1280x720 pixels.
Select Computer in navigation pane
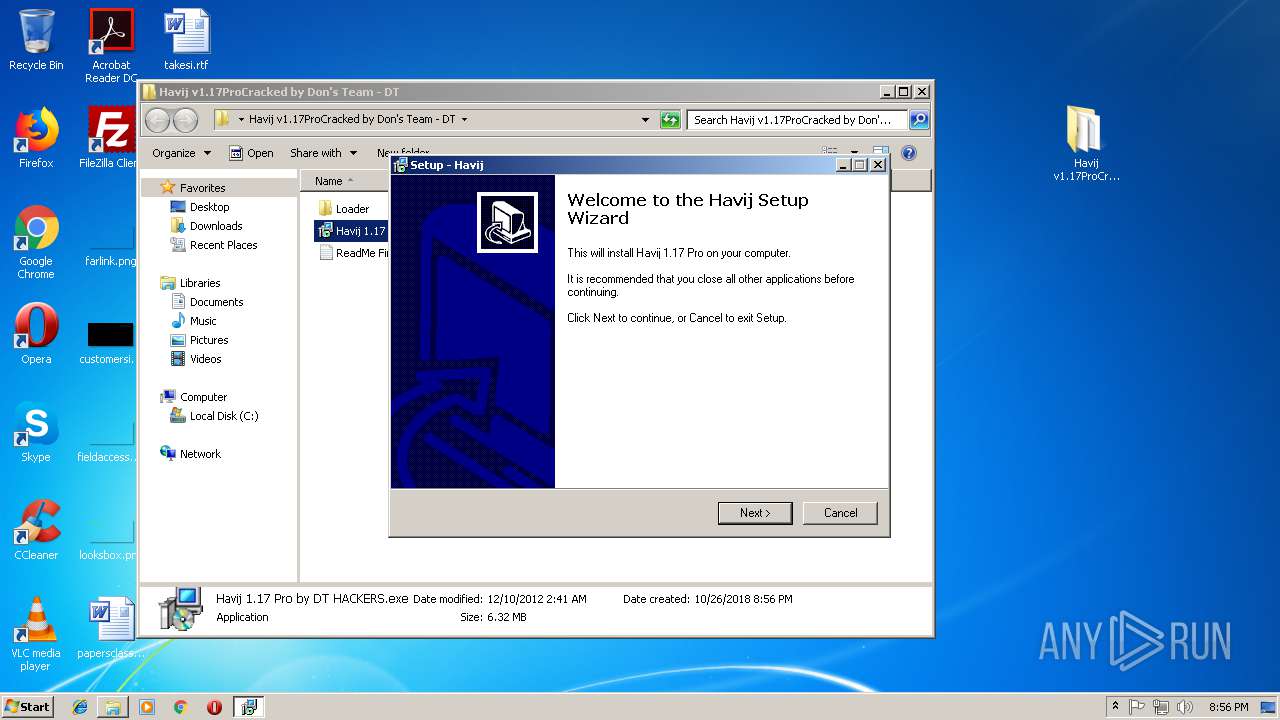(x=203, y=397)
